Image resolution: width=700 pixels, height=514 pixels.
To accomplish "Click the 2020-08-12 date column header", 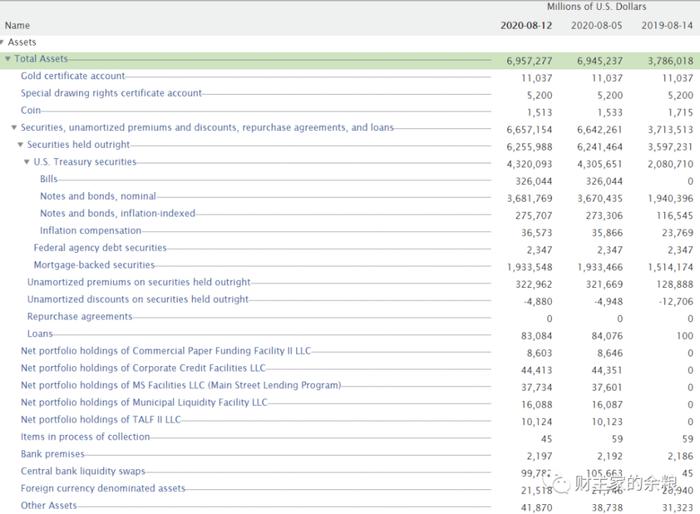I will coord(526,25).
